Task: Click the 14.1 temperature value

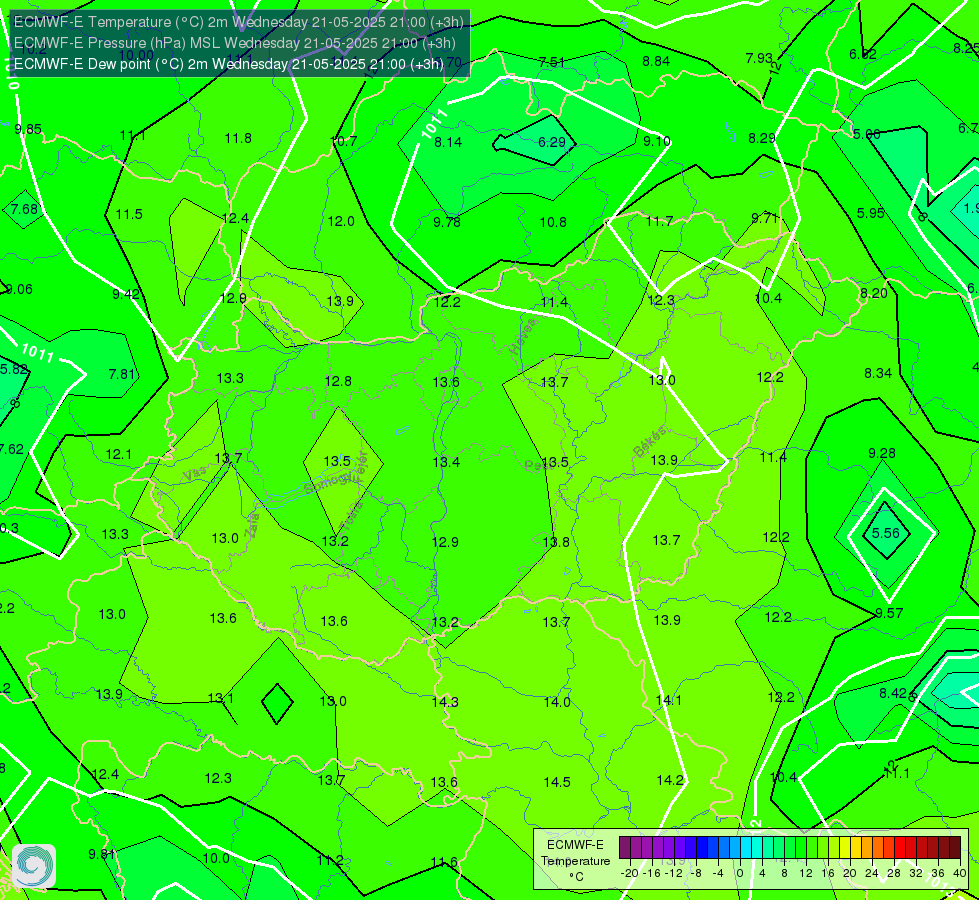Action: tap(669, 700)
